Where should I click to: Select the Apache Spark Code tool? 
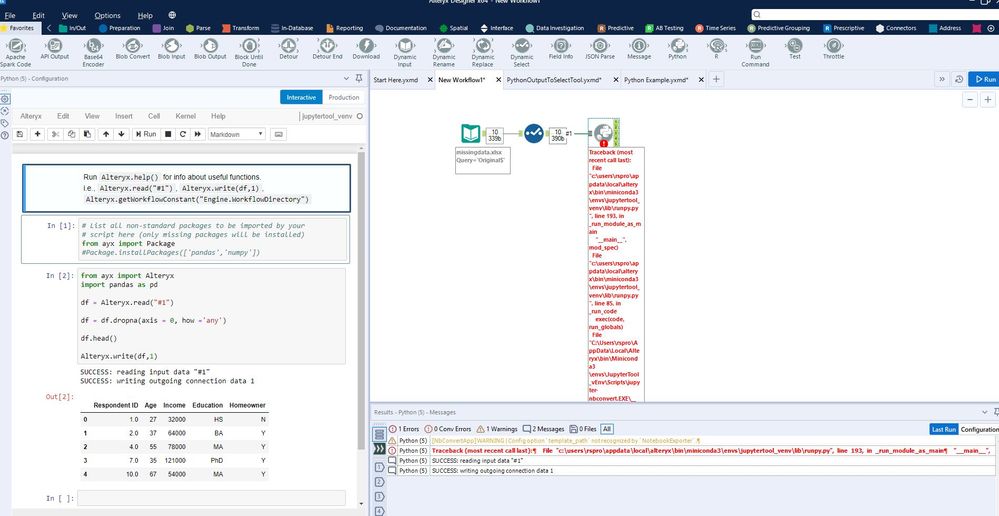(x=15, y=52)
